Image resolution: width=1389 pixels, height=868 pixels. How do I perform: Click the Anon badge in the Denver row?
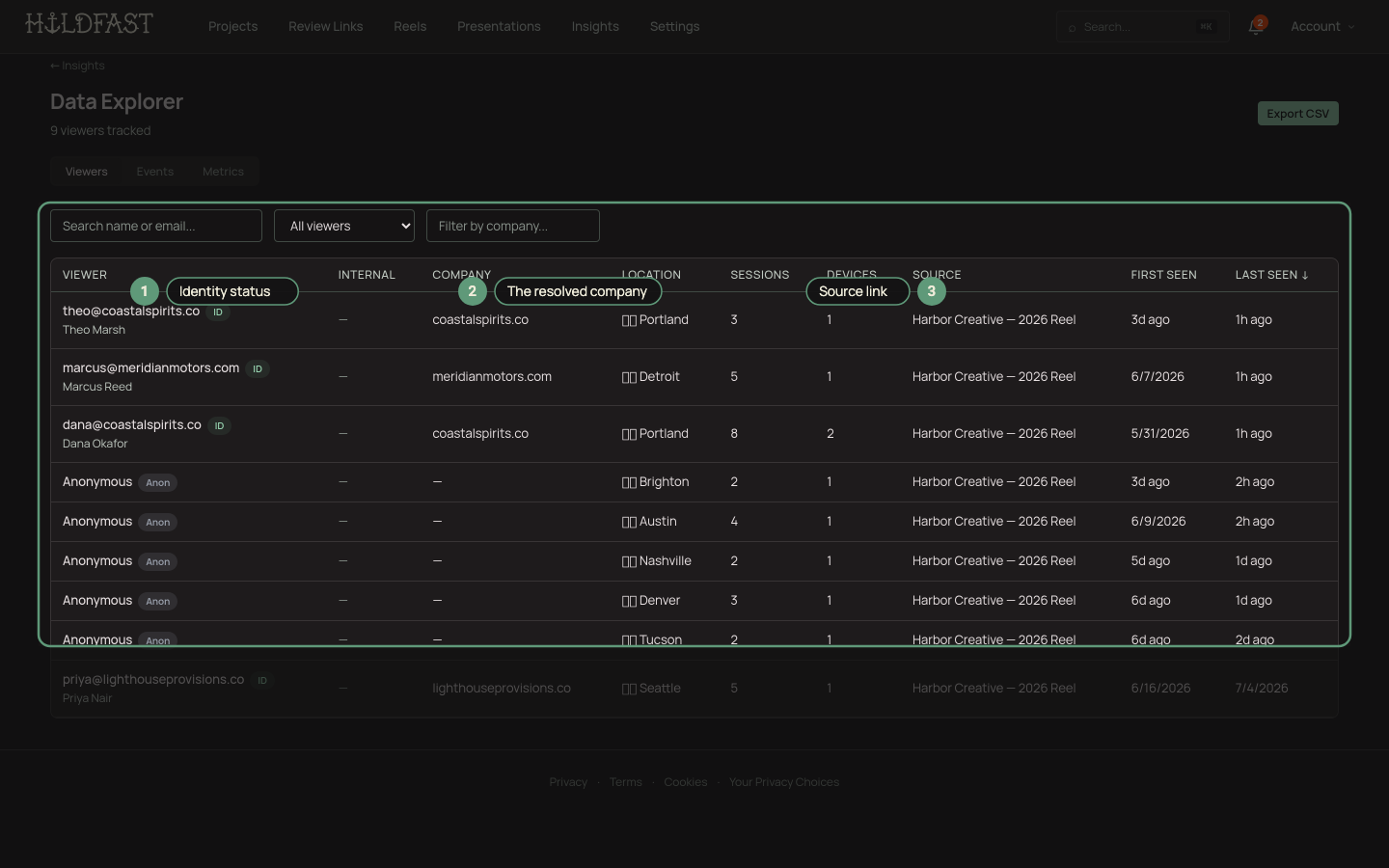(158, 601)
